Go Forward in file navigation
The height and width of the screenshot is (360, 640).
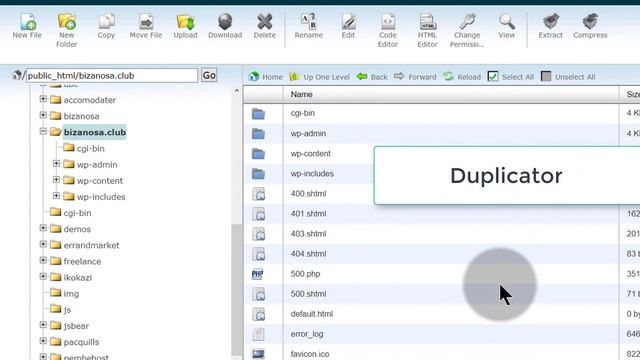415,77
